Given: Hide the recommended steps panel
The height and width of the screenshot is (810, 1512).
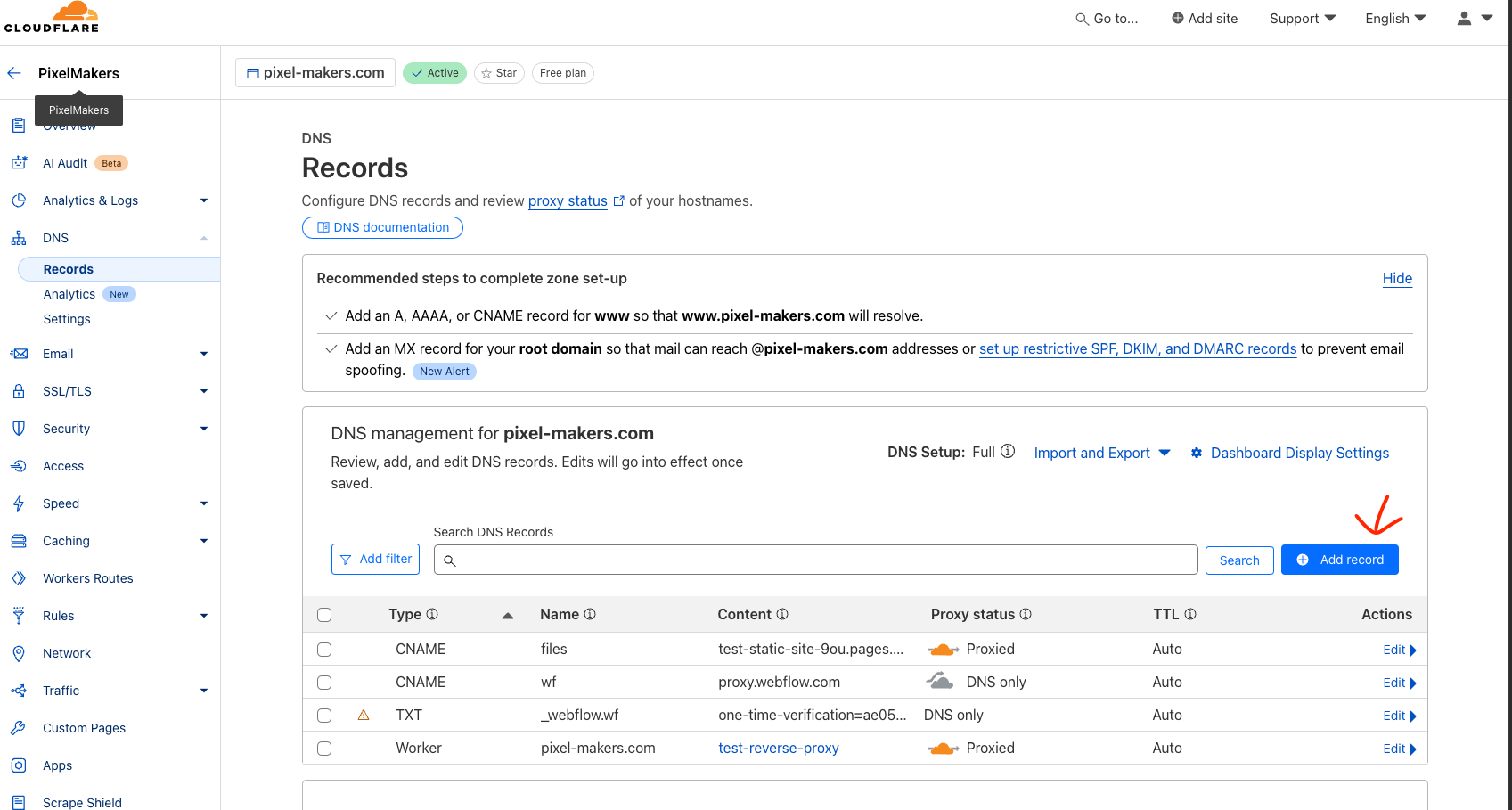Looking at the screenshot, I should click(1397, 278).
